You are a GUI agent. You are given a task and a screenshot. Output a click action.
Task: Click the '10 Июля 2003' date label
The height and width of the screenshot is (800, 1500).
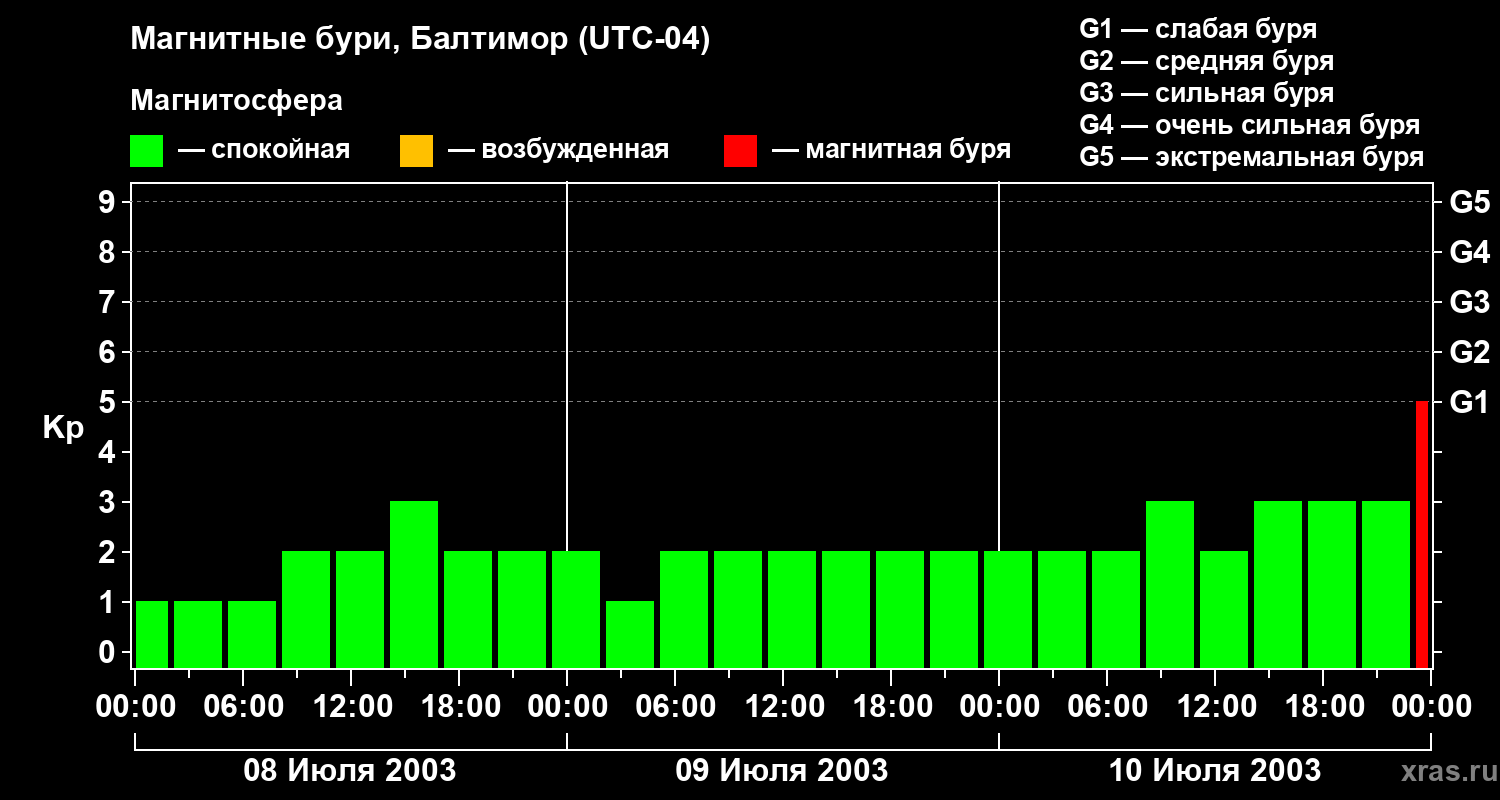1214,771
